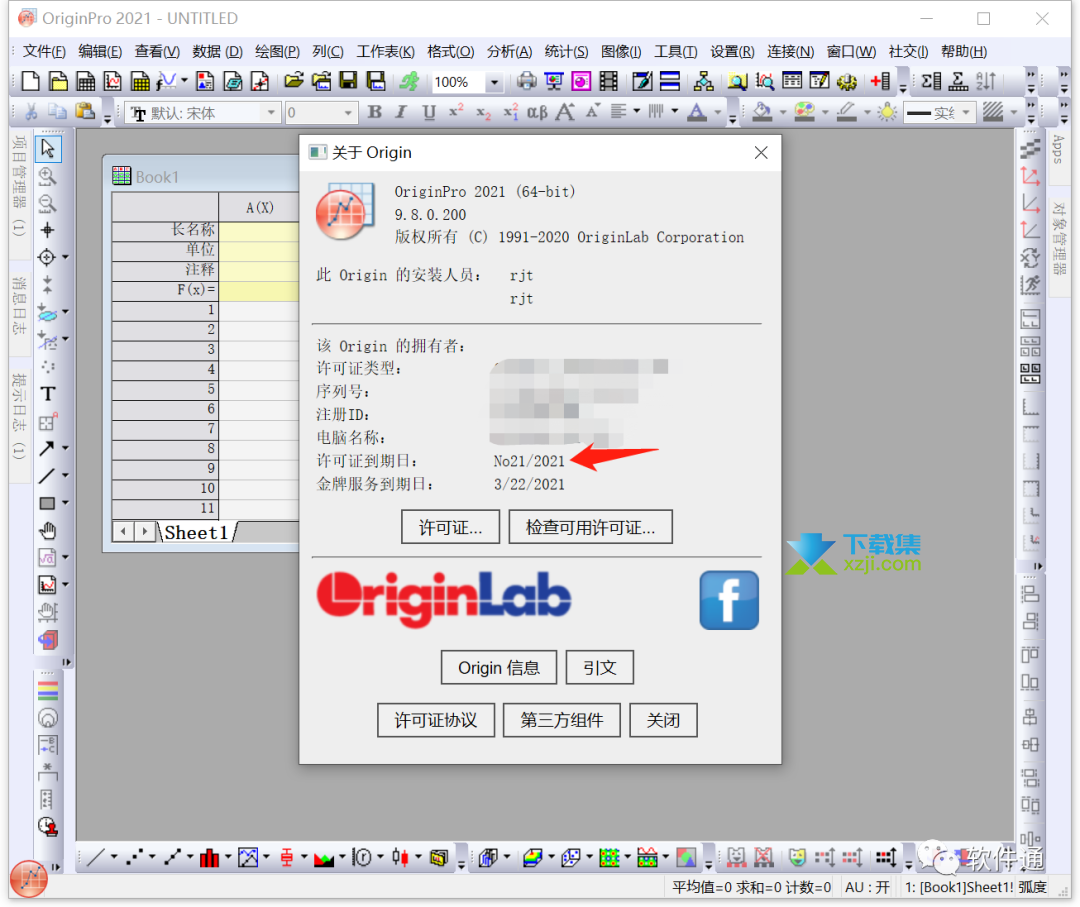This screenshot has height=907, width=1080.
Task: Close the 关于 Origin dialog
Action: pos(761,153)
